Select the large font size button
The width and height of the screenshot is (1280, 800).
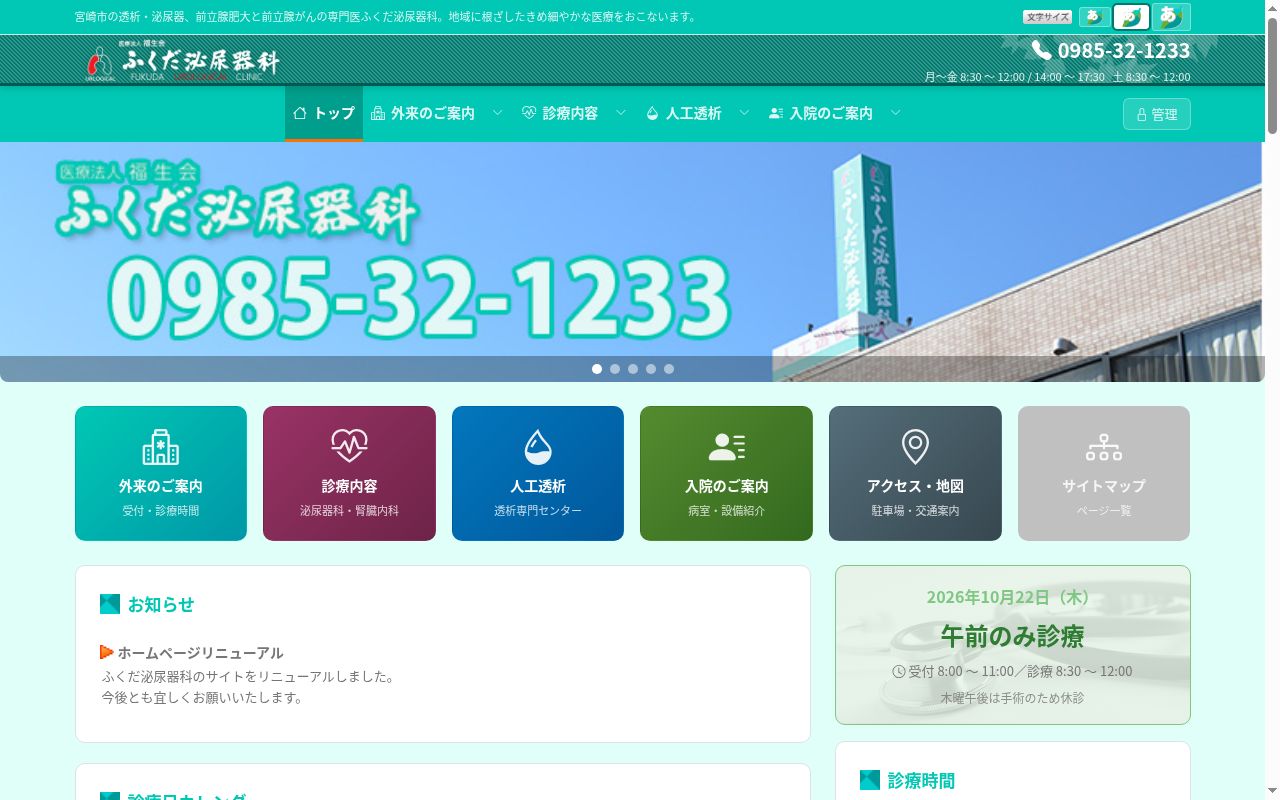pos(1171,17)
